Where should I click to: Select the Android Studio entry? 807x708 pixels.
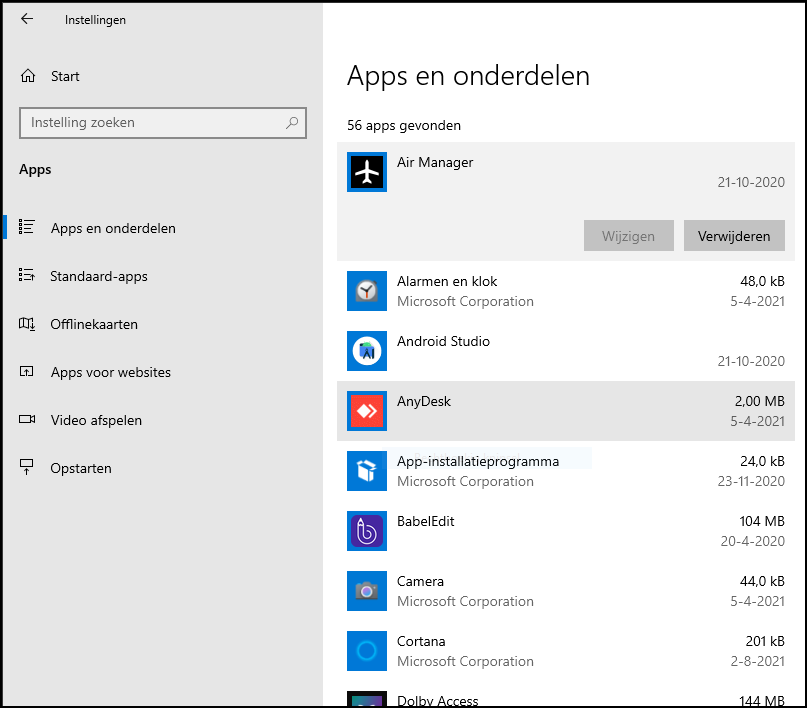click(566, 351)
